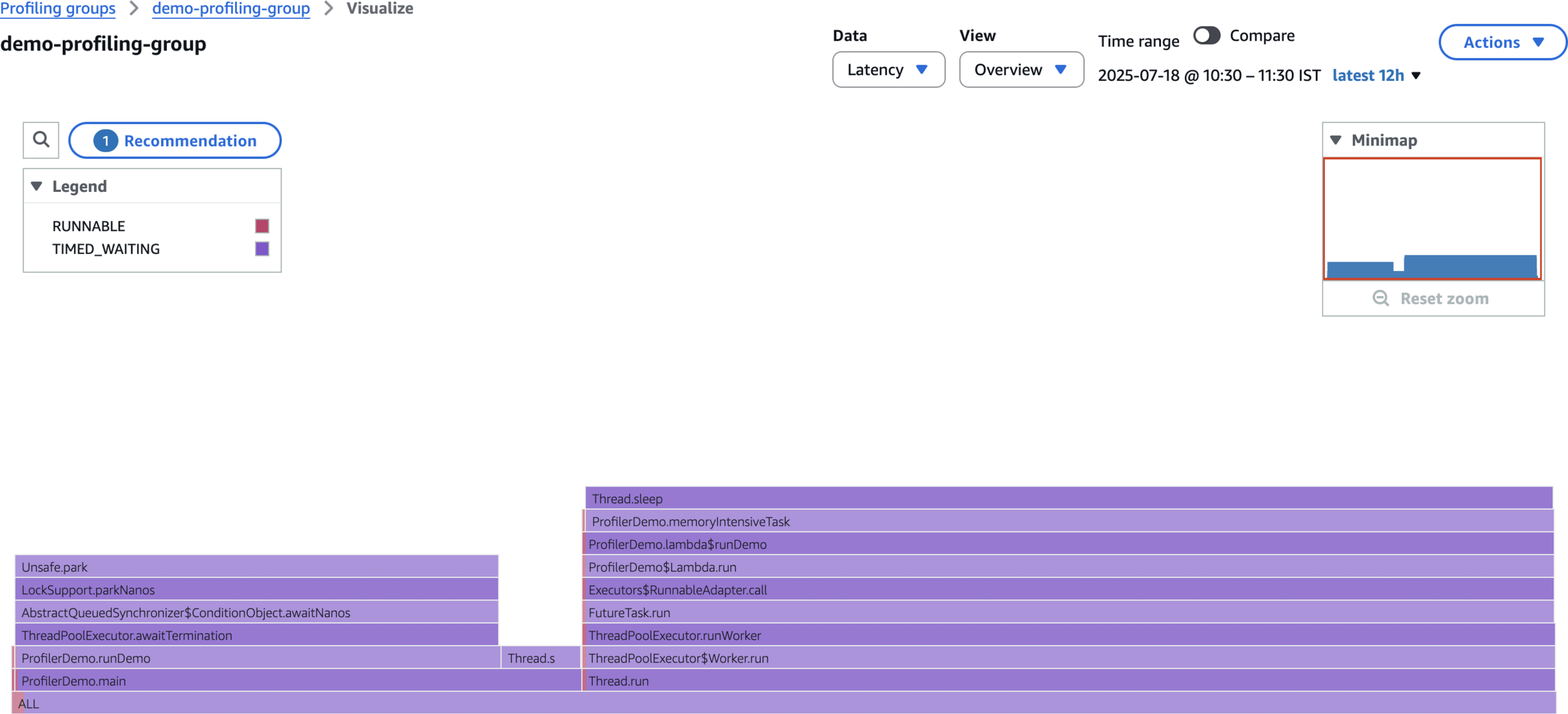Open the Actions menu
1568x714 pixels.
[x=1502, y=42]
